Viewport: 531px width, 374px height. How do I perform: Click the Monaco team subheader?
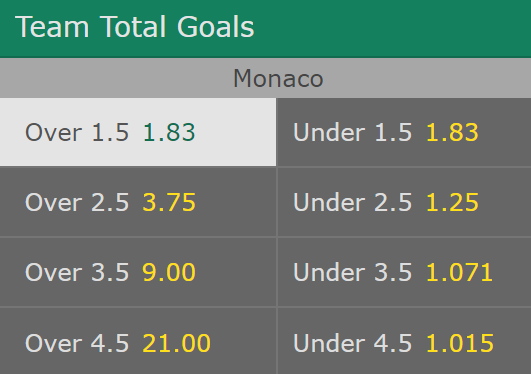pos(266,78)
